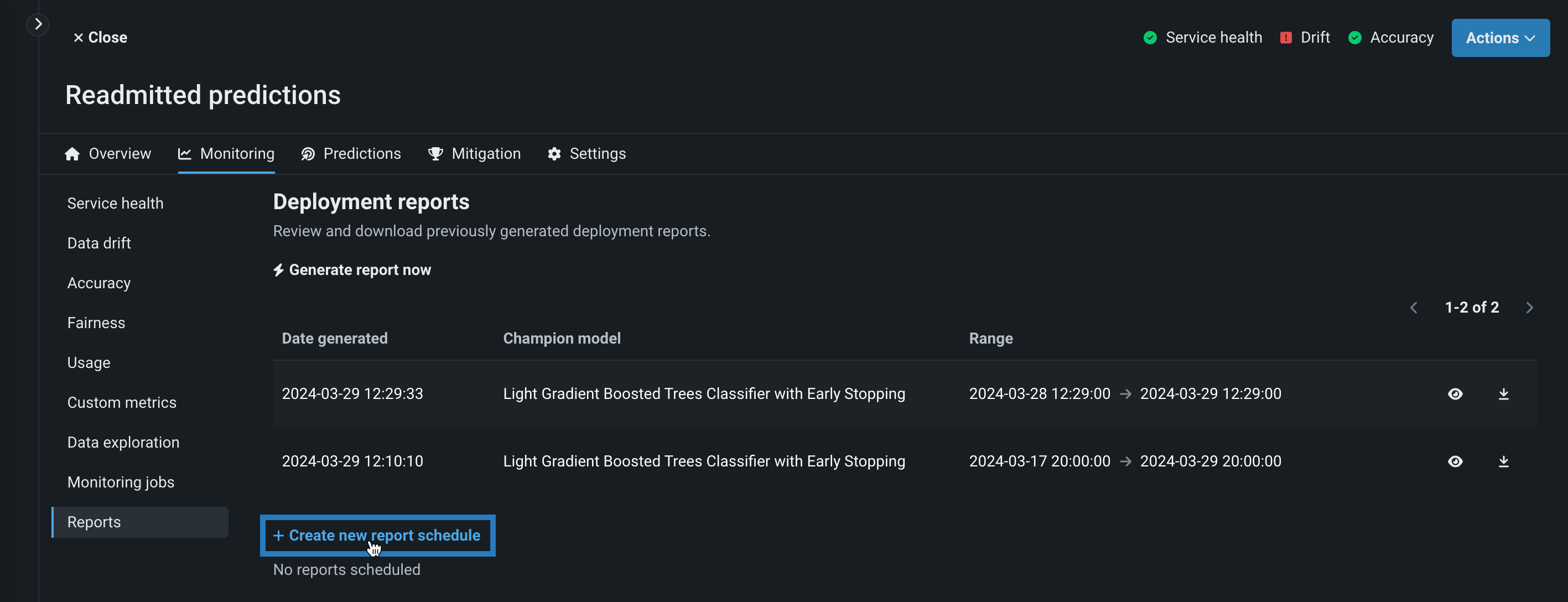The width and height of the screenshot is (1568, 602).
Task: Go to next page of reports
Action: (1529, 308)
